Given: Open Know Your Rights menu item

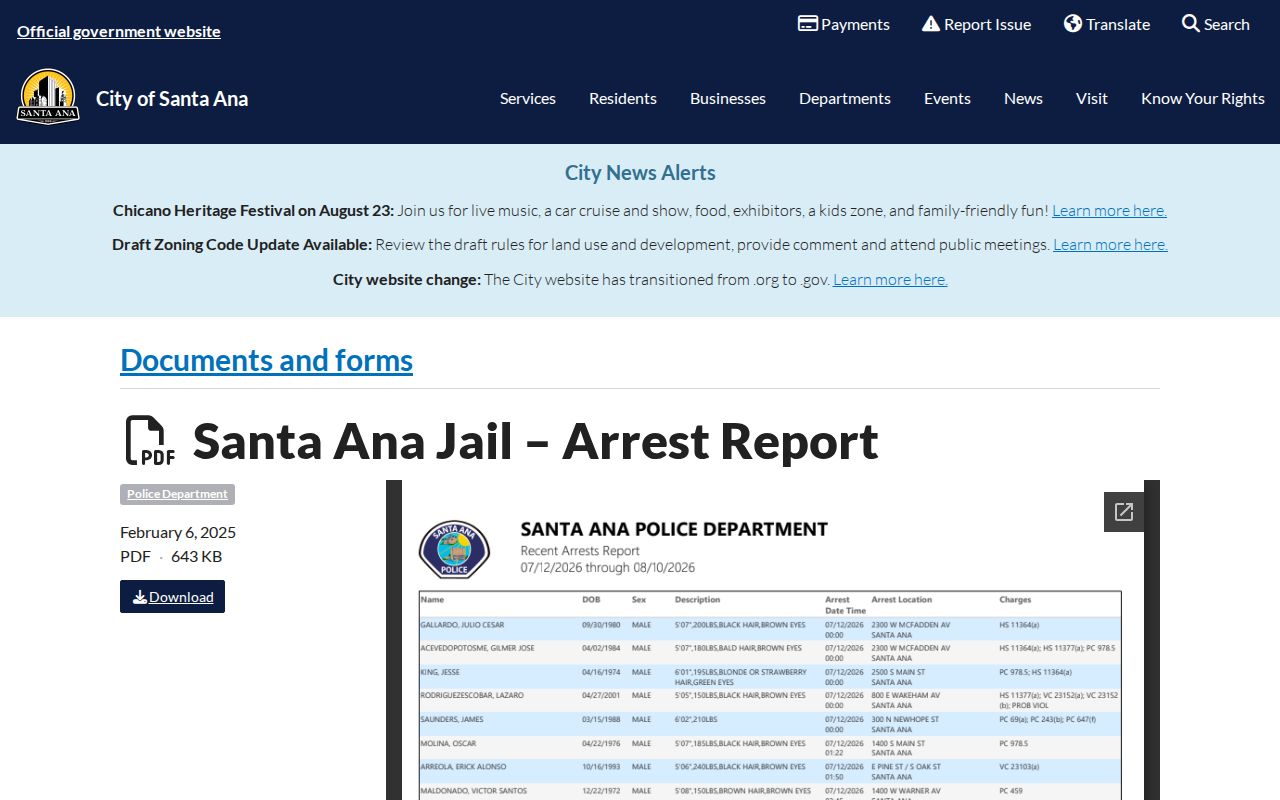Looking at the screenshot, I should 1203,98.
